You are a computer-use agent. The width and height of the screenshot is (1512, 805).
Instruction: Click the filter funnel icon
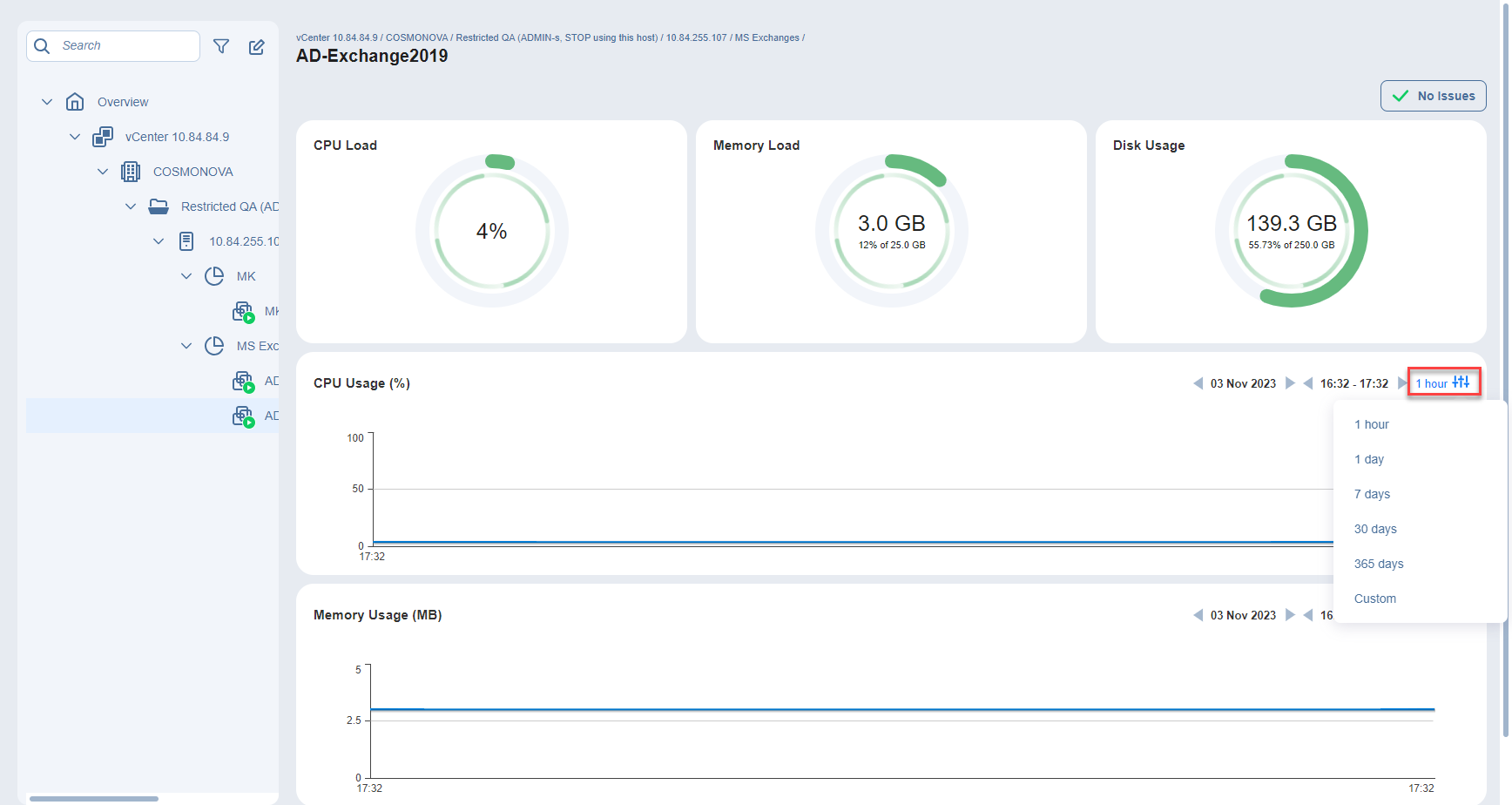(221, 46)
